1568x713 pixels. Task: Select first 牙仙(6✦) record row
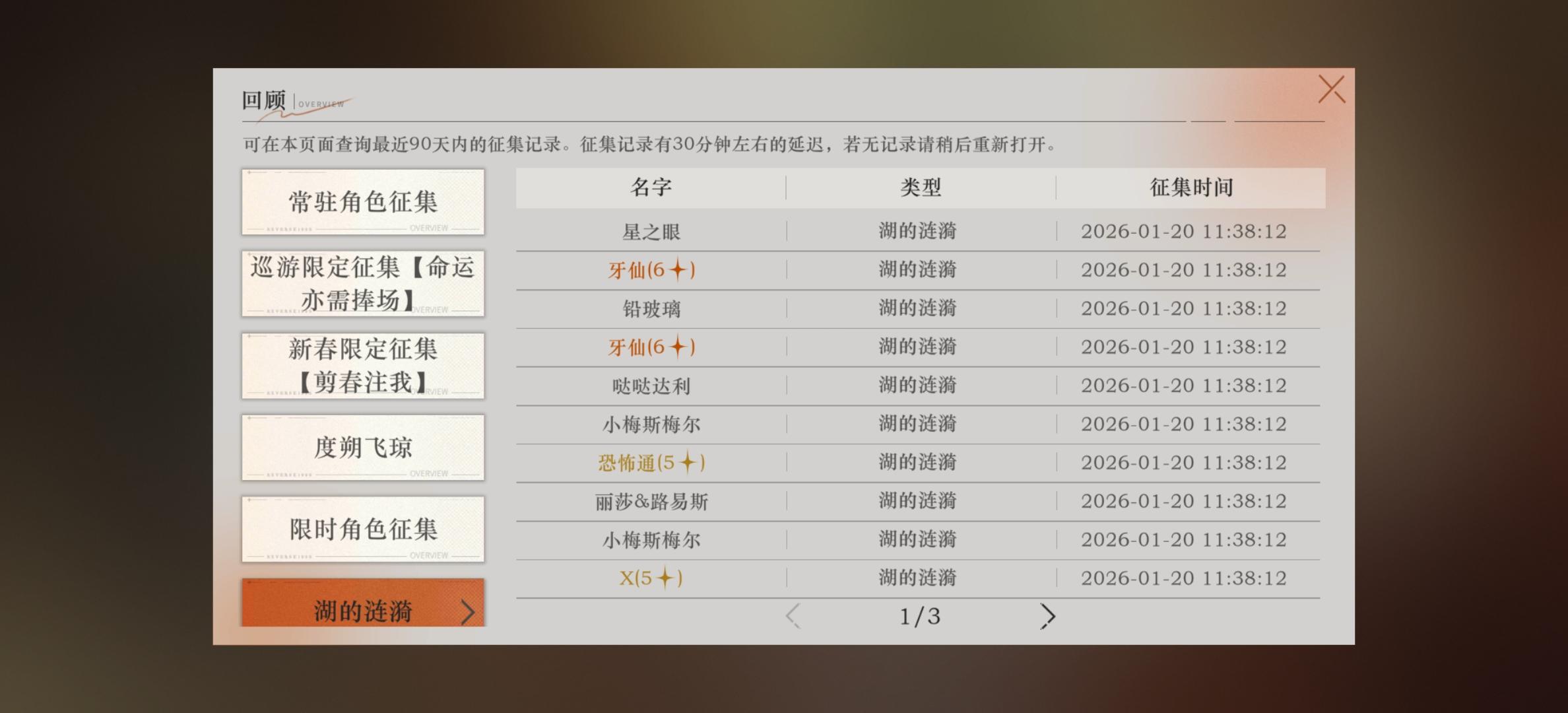coord(651,270)
